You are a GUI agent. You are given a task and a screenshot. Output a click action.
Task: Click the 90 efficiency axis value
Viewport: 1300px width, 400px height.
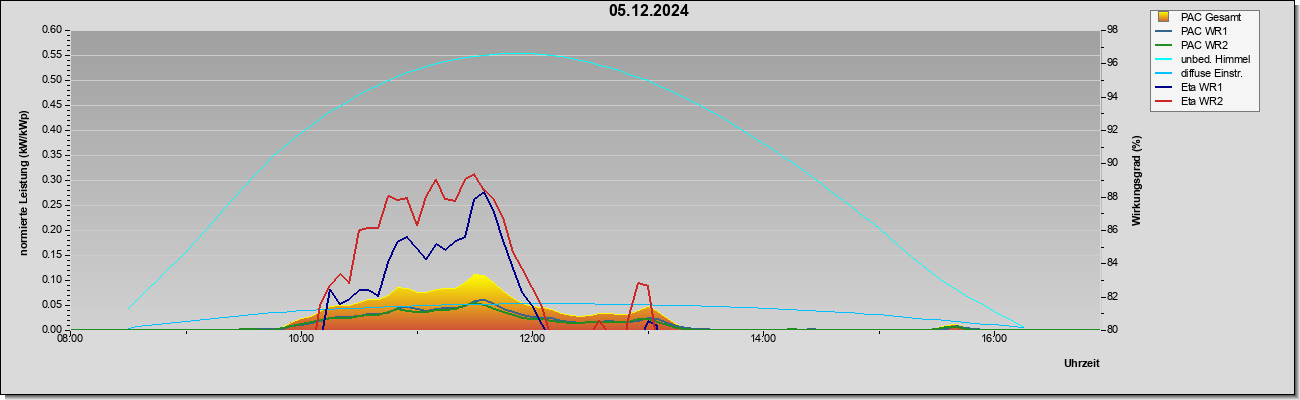(1111, 163)
